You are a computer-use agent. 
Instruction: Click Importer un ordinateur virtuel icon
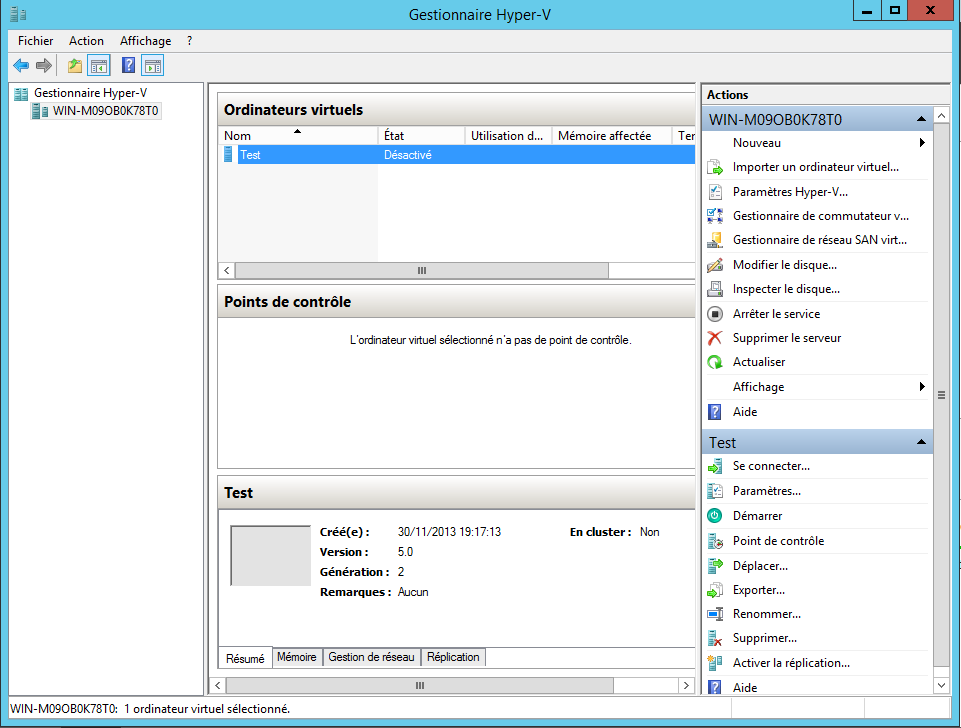point(715,167)
